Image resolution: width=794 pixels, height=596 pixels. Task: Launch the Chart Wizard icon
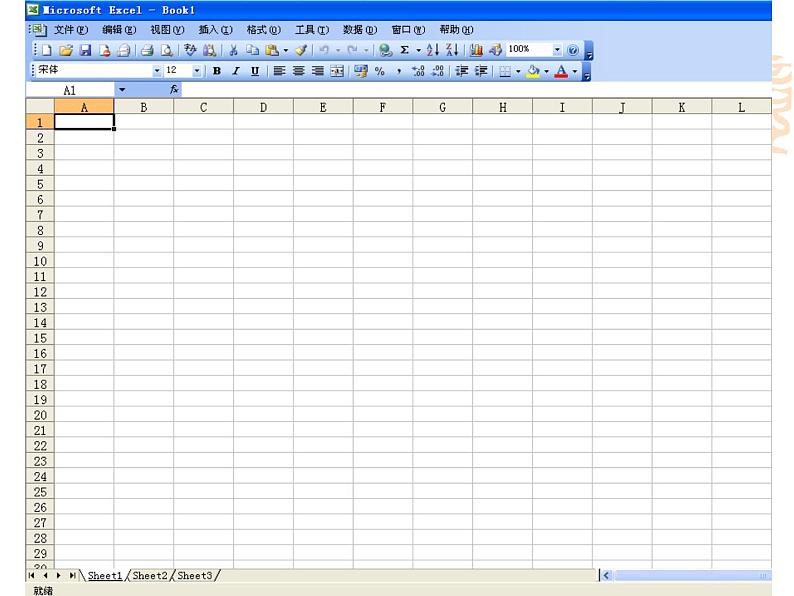coord(476,50)
